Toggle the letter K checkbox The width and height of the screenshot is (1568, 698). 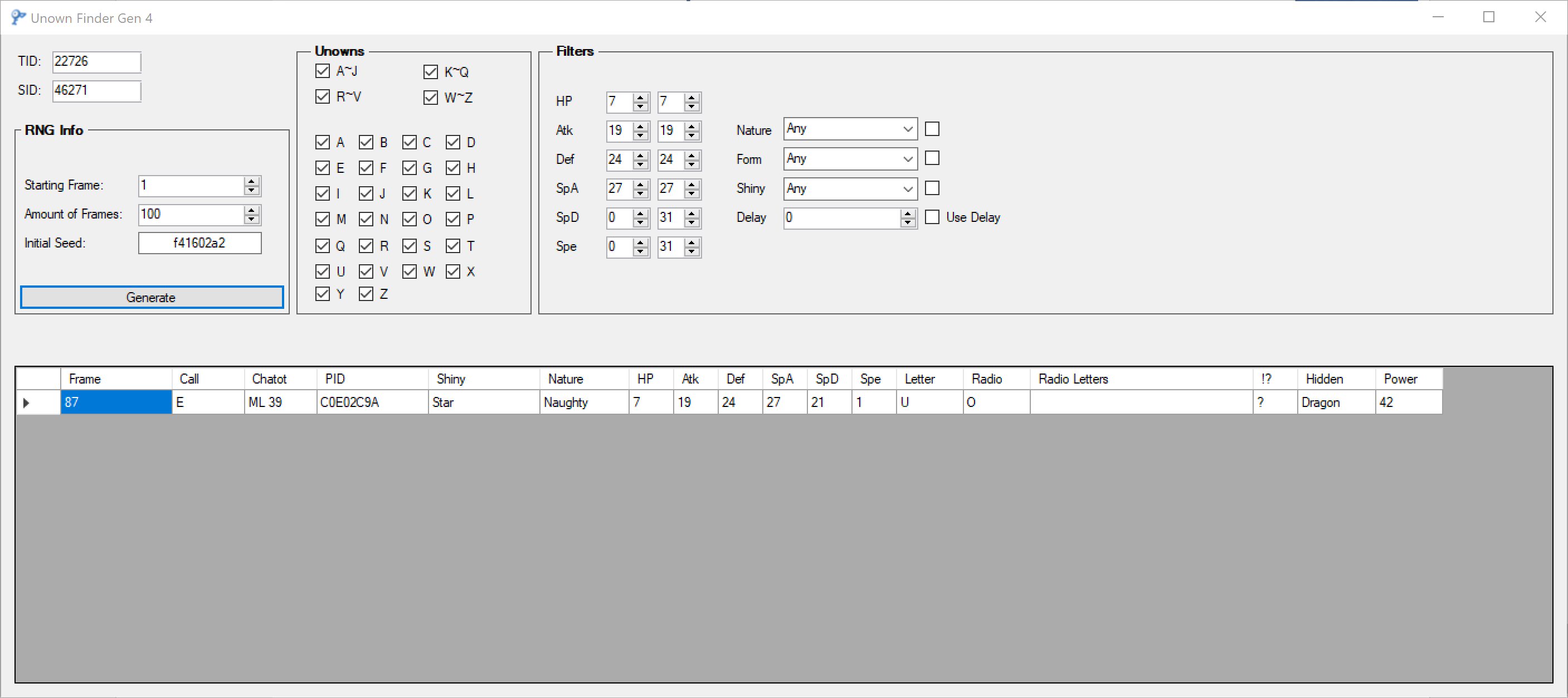point(410,193)
